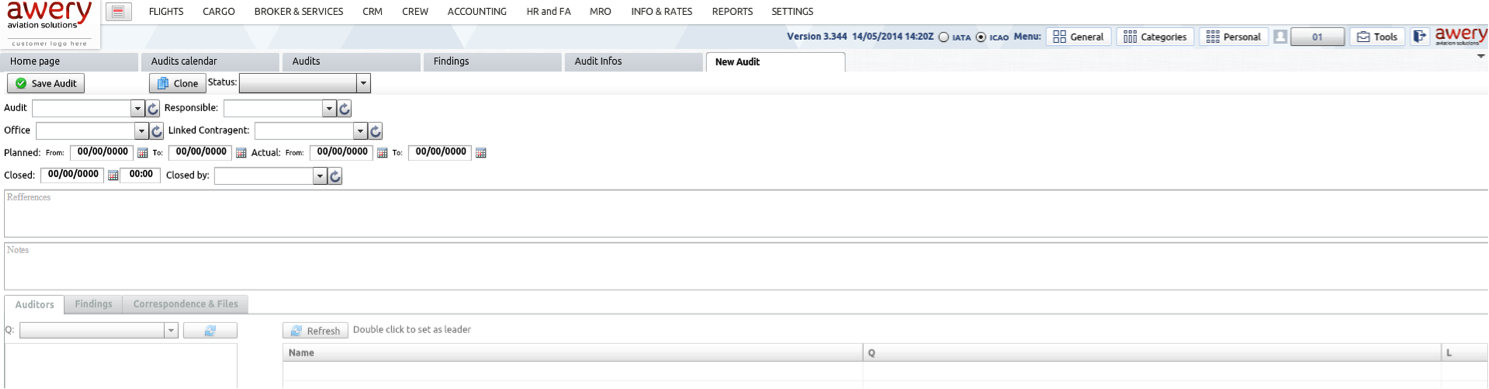The image size is (1489, 389).
Task: Open calendar picker for Actual To date
Action: pyautogui.click(x=481, y=153)
